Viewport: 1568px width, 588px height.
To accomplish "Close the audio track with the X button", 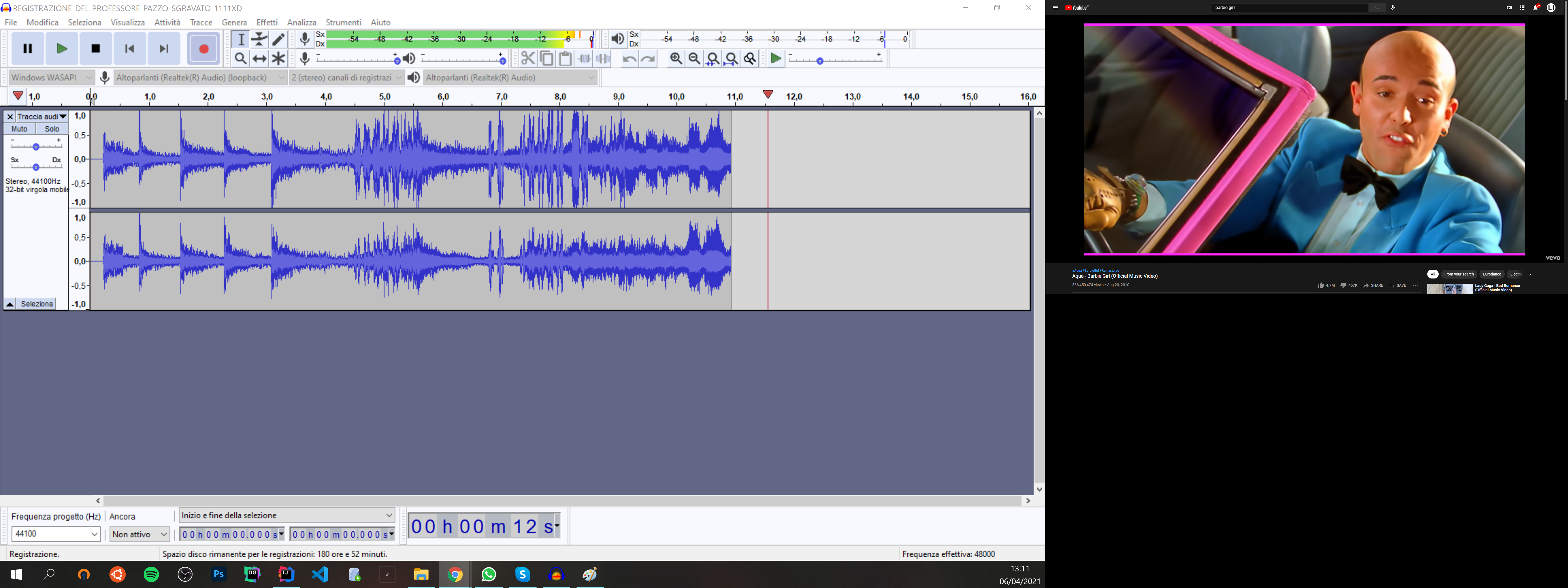I will [10, 116].
